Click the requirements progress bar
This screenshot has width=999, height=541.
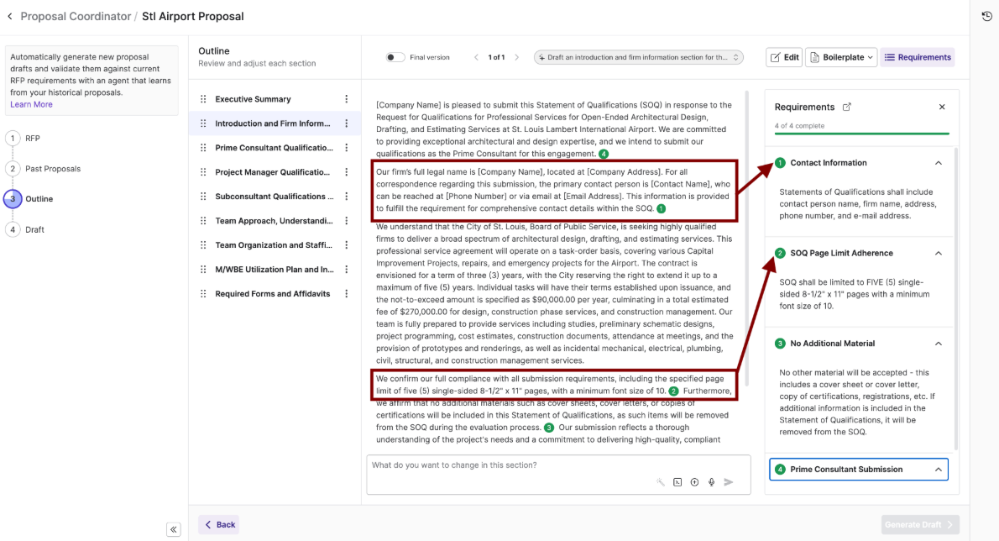point(861,134)
